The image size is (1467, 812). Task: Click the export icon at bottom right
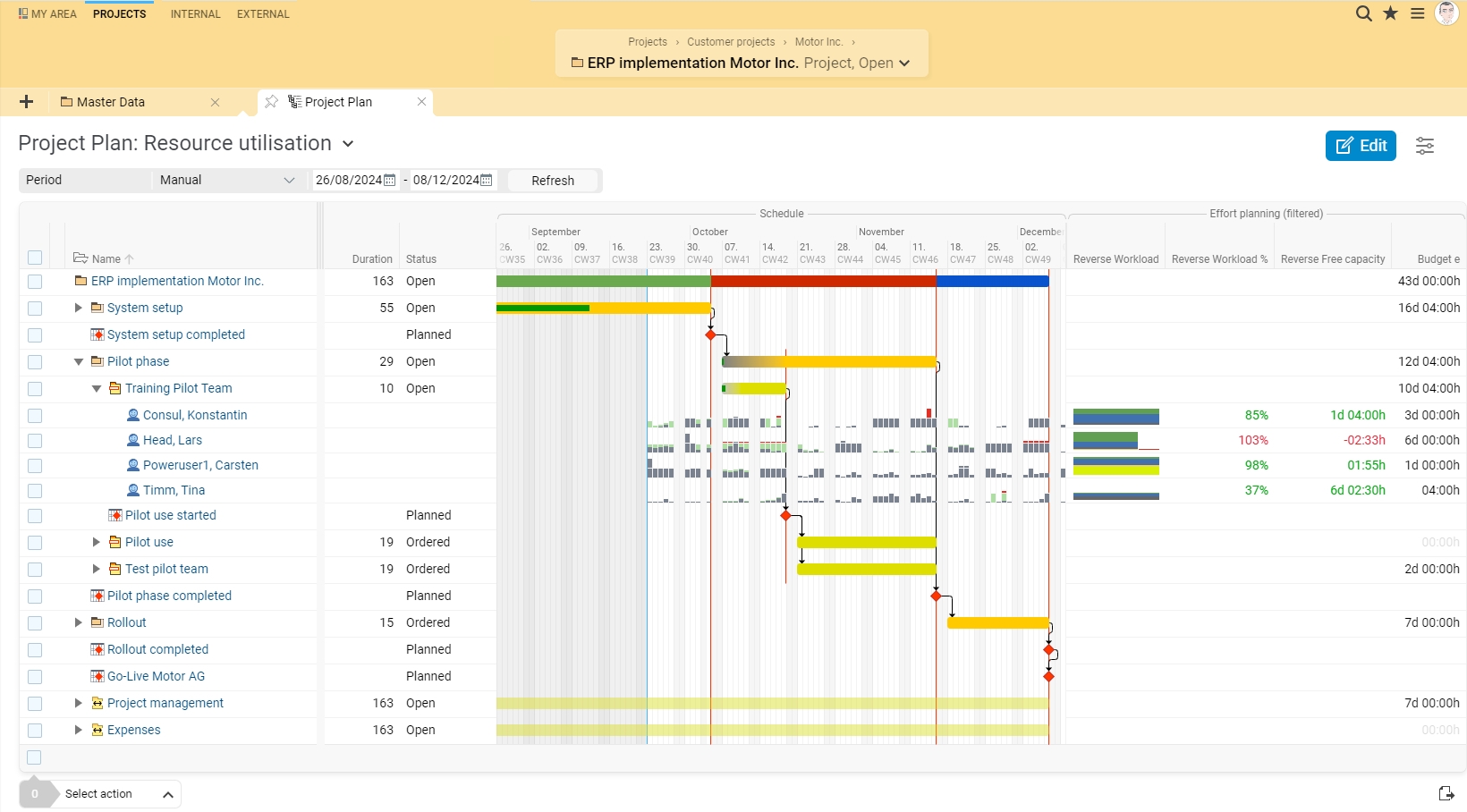coord(1446,793)
